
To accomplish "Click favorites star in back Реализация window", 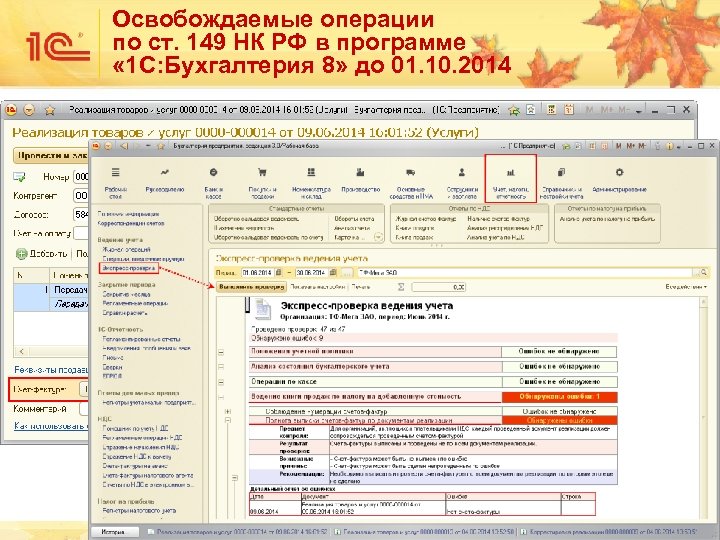I will click(x=50, y=110).
